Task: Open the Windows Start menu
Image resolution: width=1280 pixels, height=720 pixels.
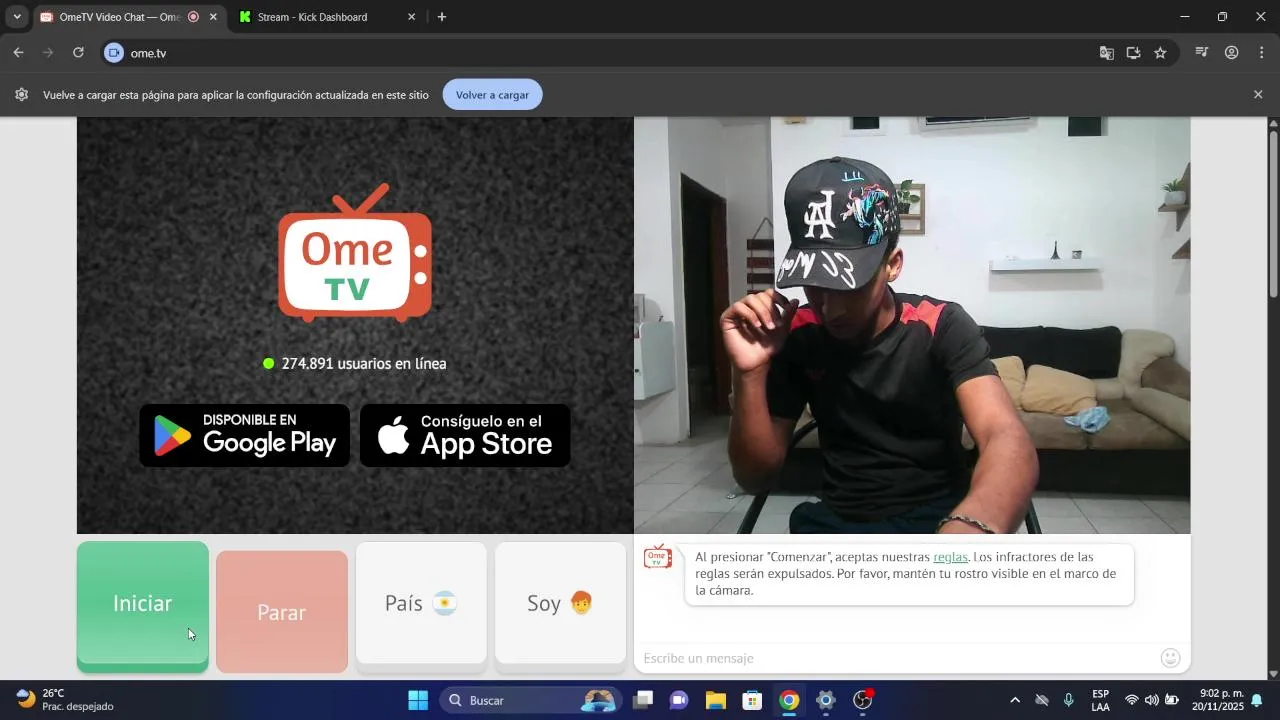Action: coord(418,700)
